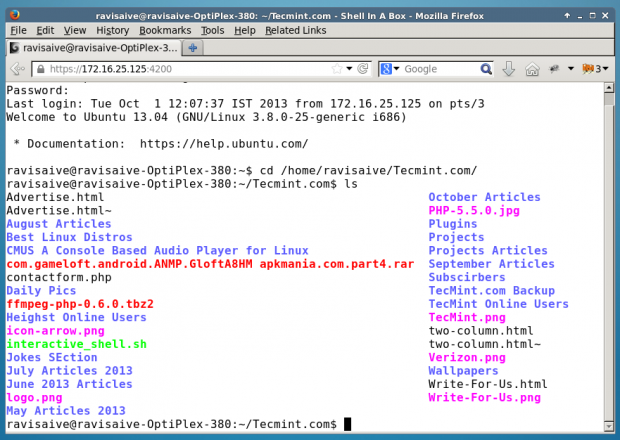Click the magnifier search icon

point(486,69)
